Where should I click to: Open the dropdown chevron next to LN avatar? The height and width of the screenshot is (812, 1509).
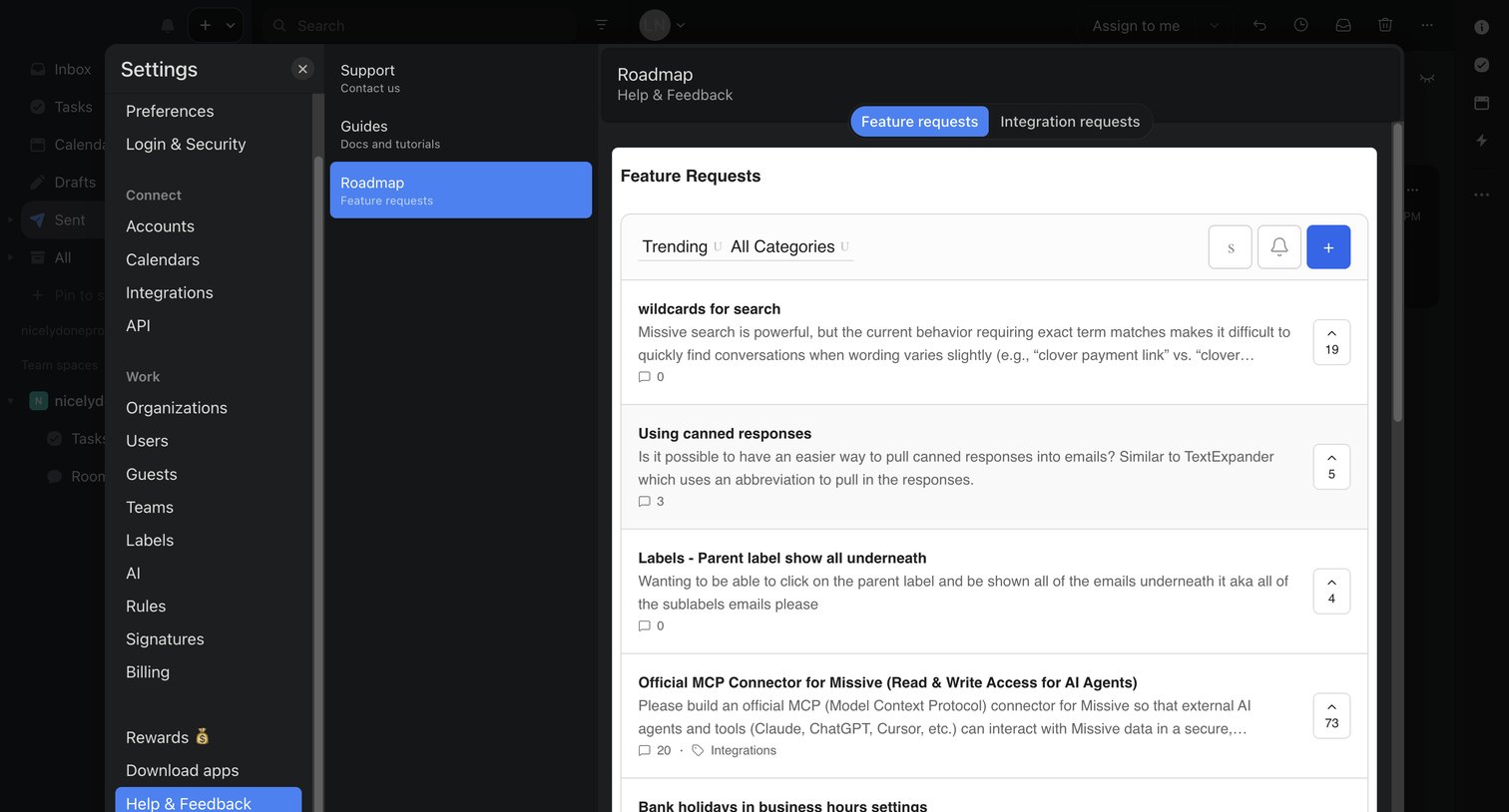[681, 25]
